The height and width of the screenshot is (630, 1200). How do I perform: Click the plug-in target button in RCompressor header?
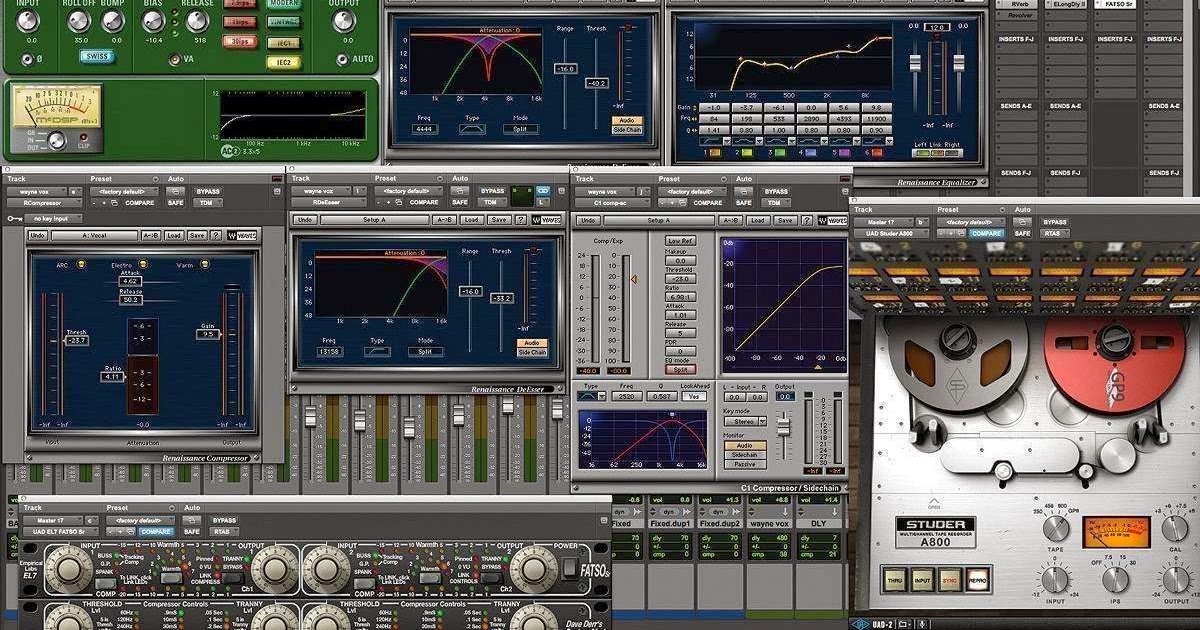pyautogui.click(x=277, y=191)
